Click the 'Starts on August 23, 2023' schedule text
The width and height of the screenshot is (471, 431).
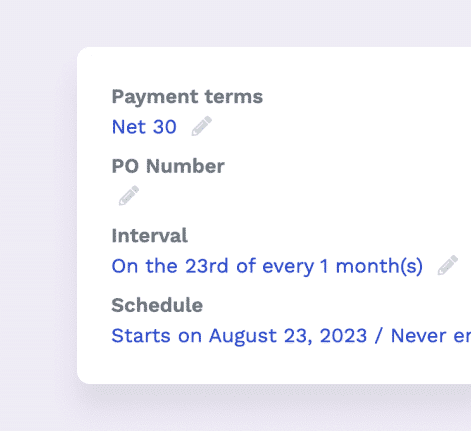[239, 336]
